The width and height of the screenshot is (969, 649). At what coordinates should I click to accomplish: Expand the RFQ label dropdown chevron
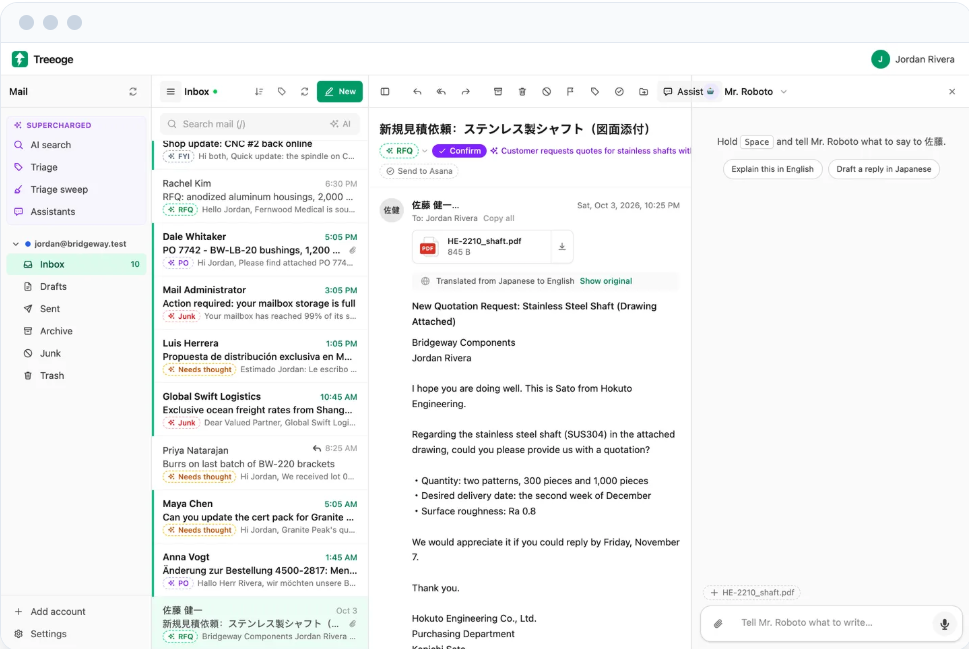click(425, 151)
